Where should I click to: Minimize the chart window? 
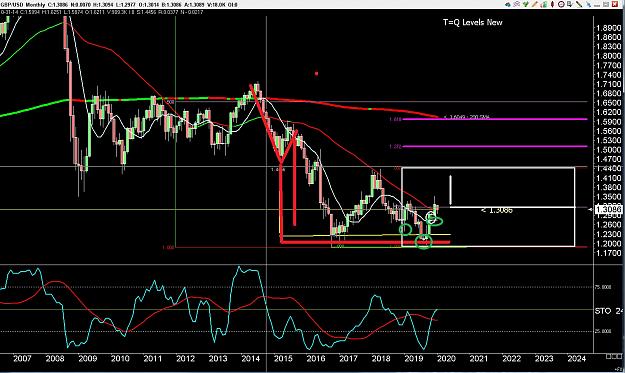[597, 5]
